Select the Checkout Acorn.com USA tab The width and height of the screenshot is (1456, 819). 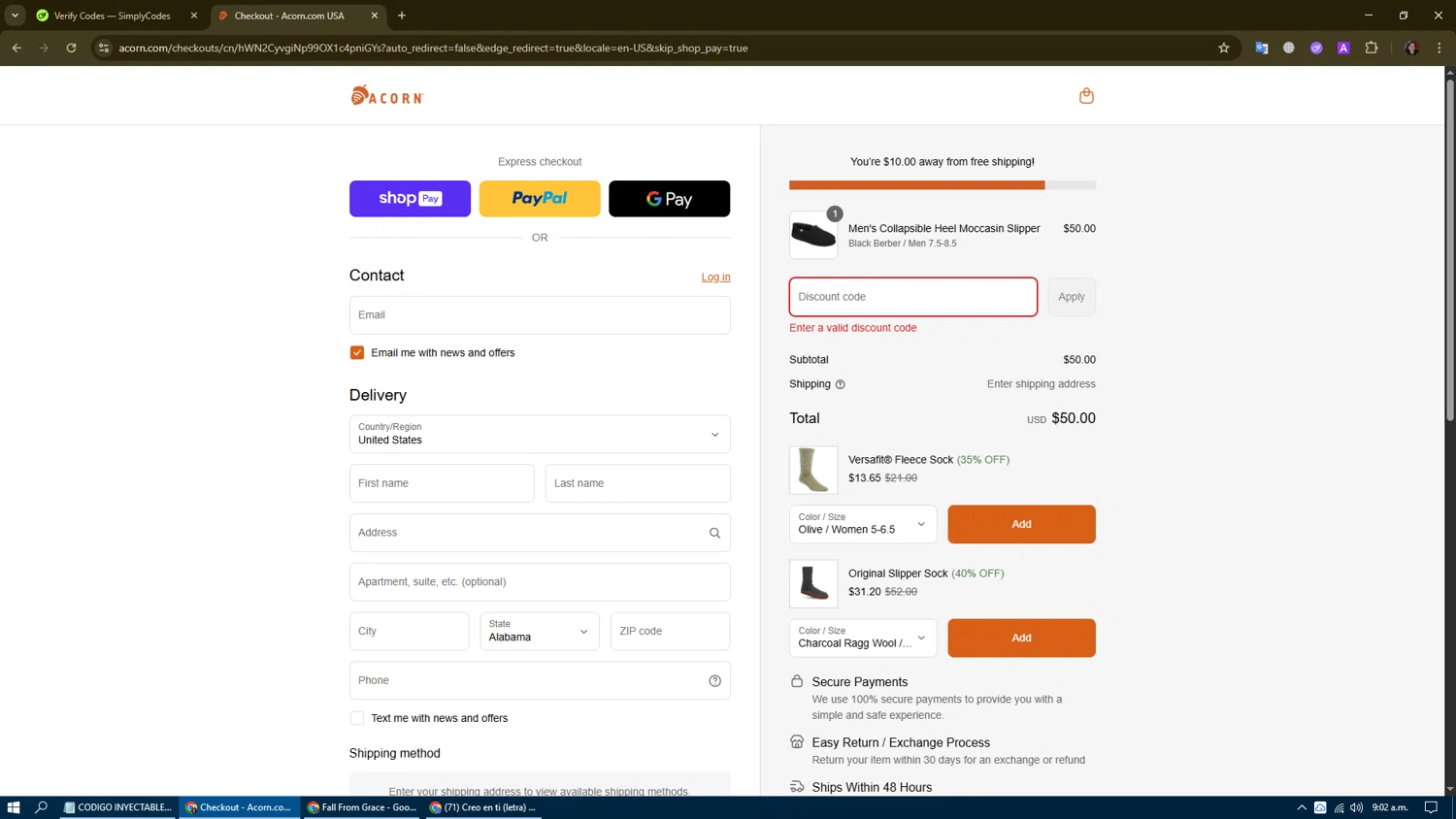click(x=289, y=16)
